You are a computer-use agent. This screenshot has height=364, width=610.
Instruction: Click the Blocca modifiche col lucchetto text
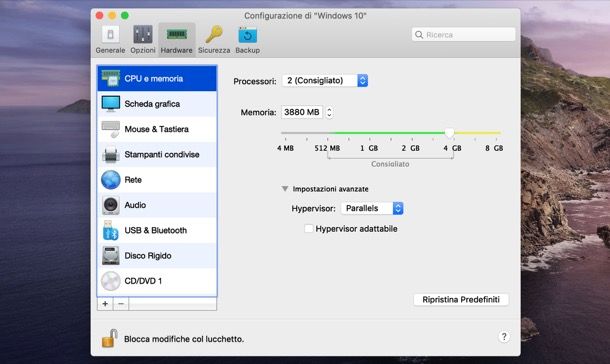pyautogui.click(x=184, y=339)
